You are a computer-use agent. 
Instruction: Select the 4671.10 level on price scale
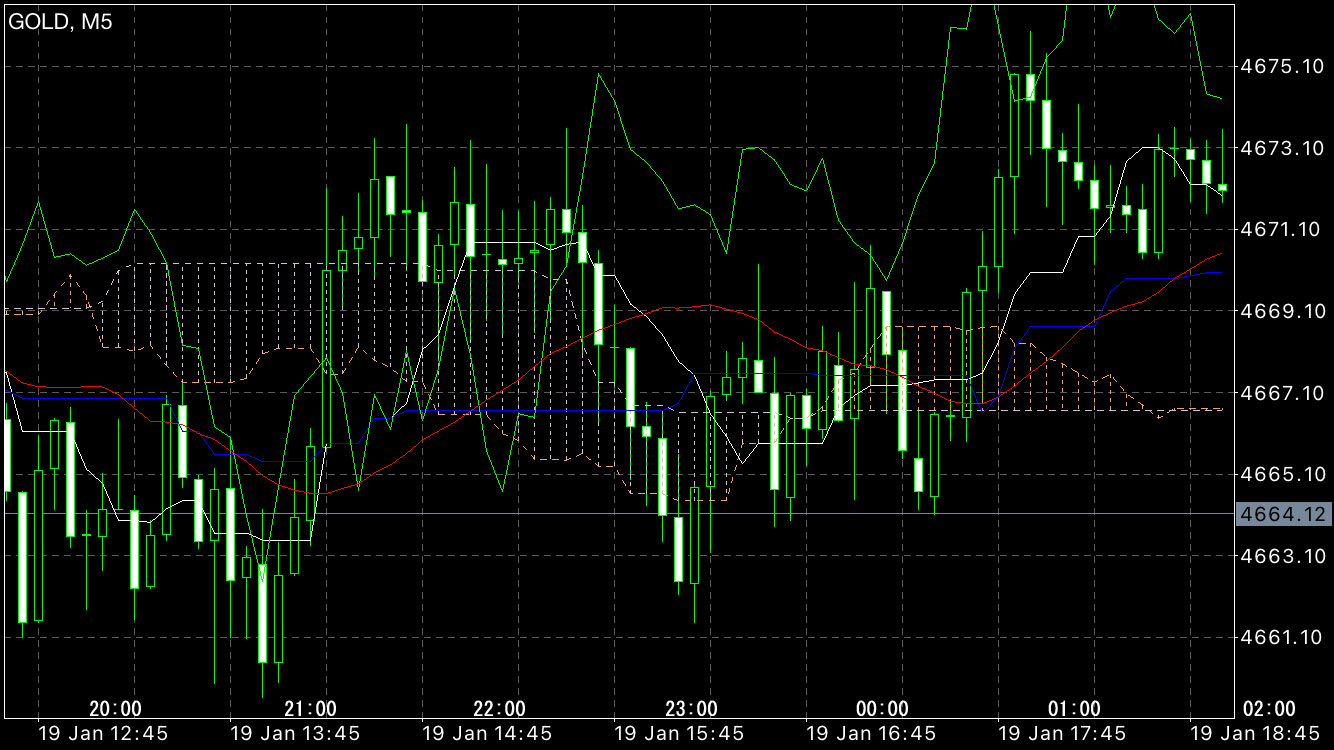(1282, 230)
